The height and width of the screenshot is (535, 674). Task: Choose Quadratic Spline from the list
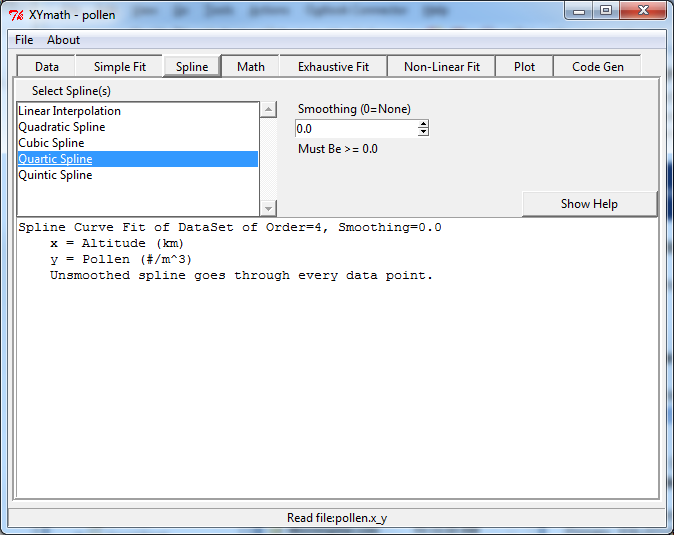[x=62, y=127]
